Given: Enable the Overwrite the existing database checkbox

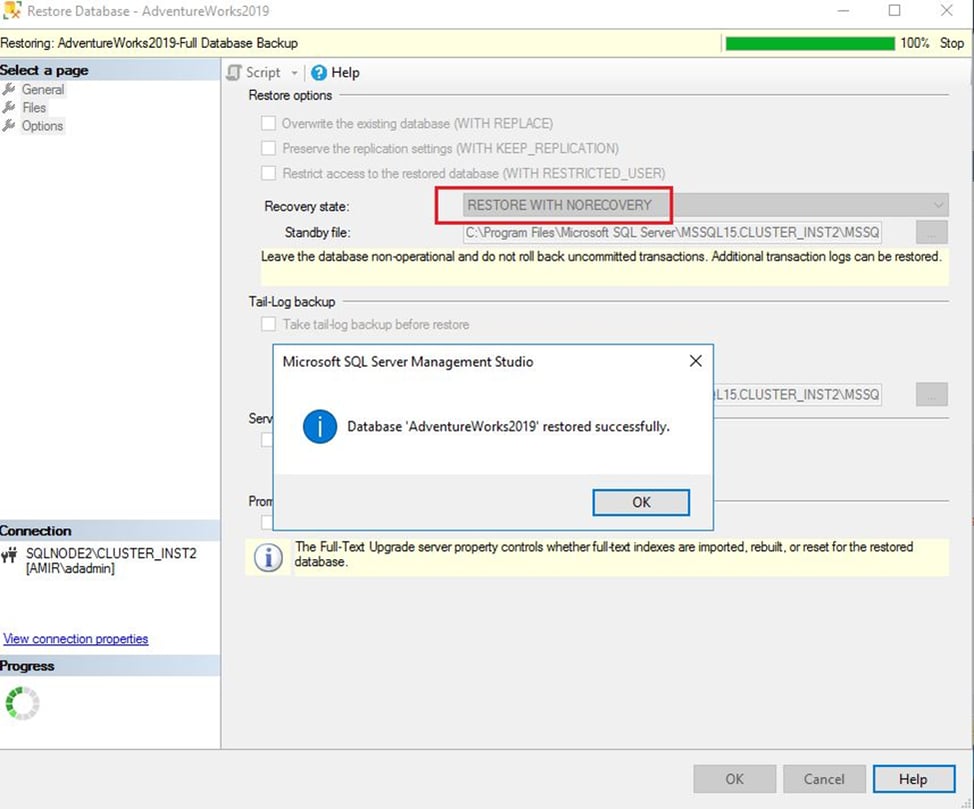Looking at the screenshot, I should 268,122.
